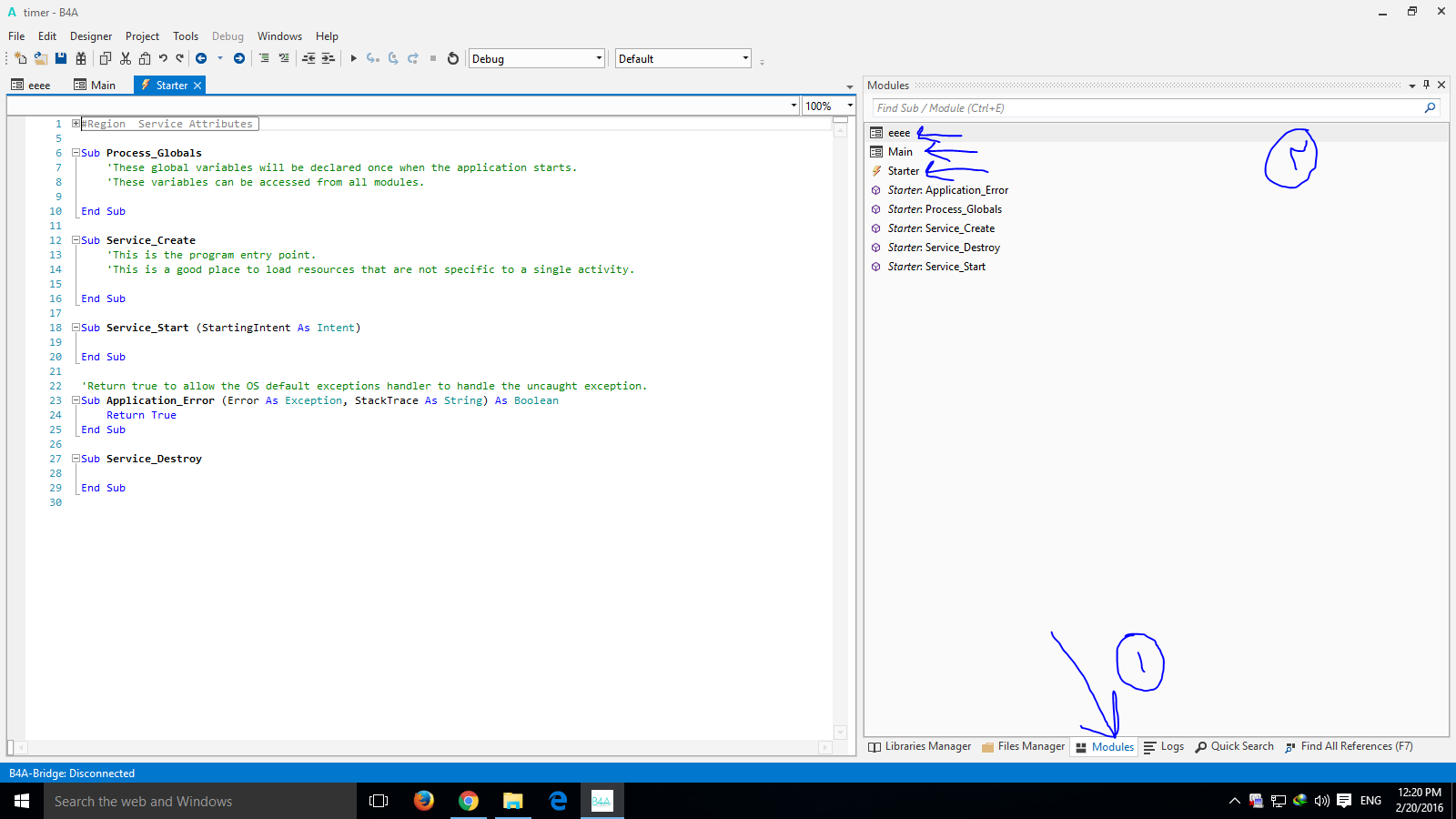Click the Undo arrow icon
Viewport: 1456px width, 819px height.
[163, 58]
